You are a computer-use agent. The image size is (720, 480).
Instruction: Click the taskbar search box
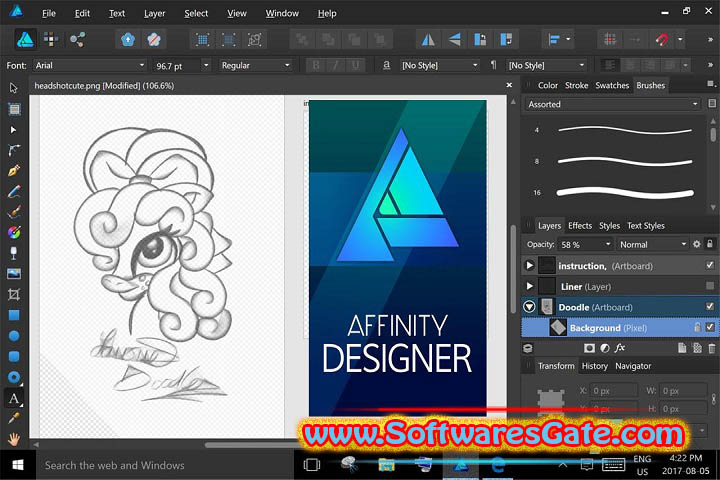tap(164, 465)
